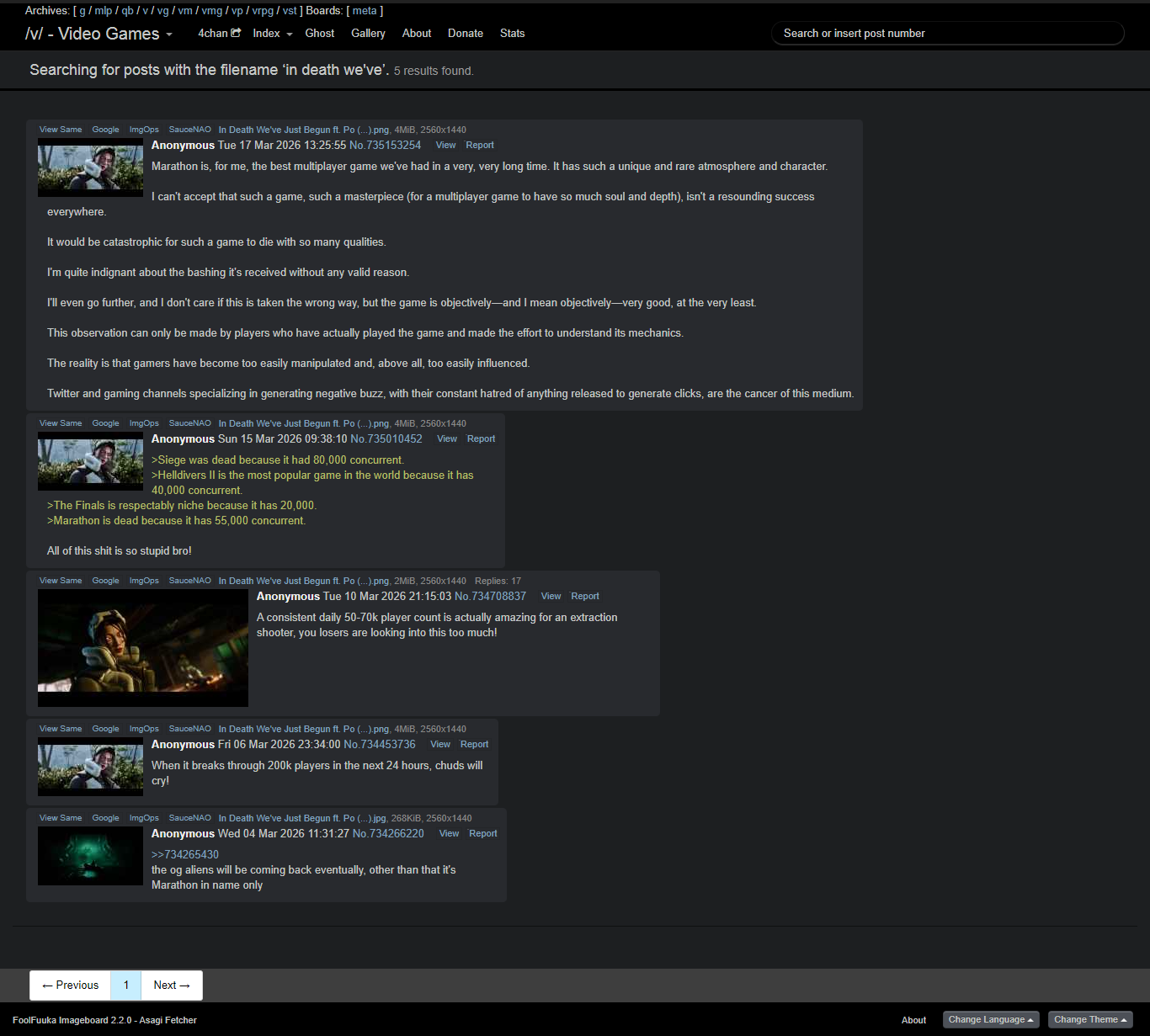Go to the /v/ archive link in top bar

click(146, 11)
